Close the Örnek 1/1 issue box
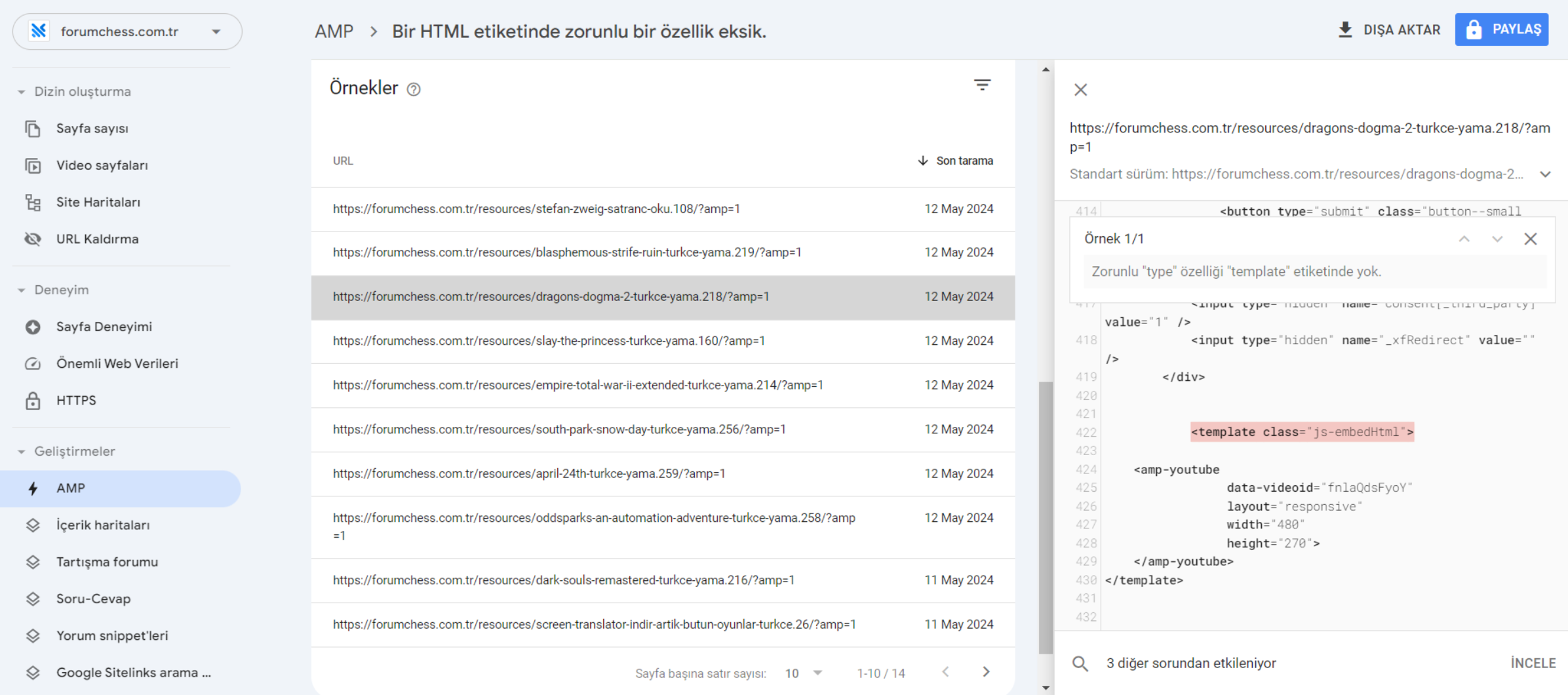The width and height of the screenshot is (1568, 695). click(x=1531, y=239)
